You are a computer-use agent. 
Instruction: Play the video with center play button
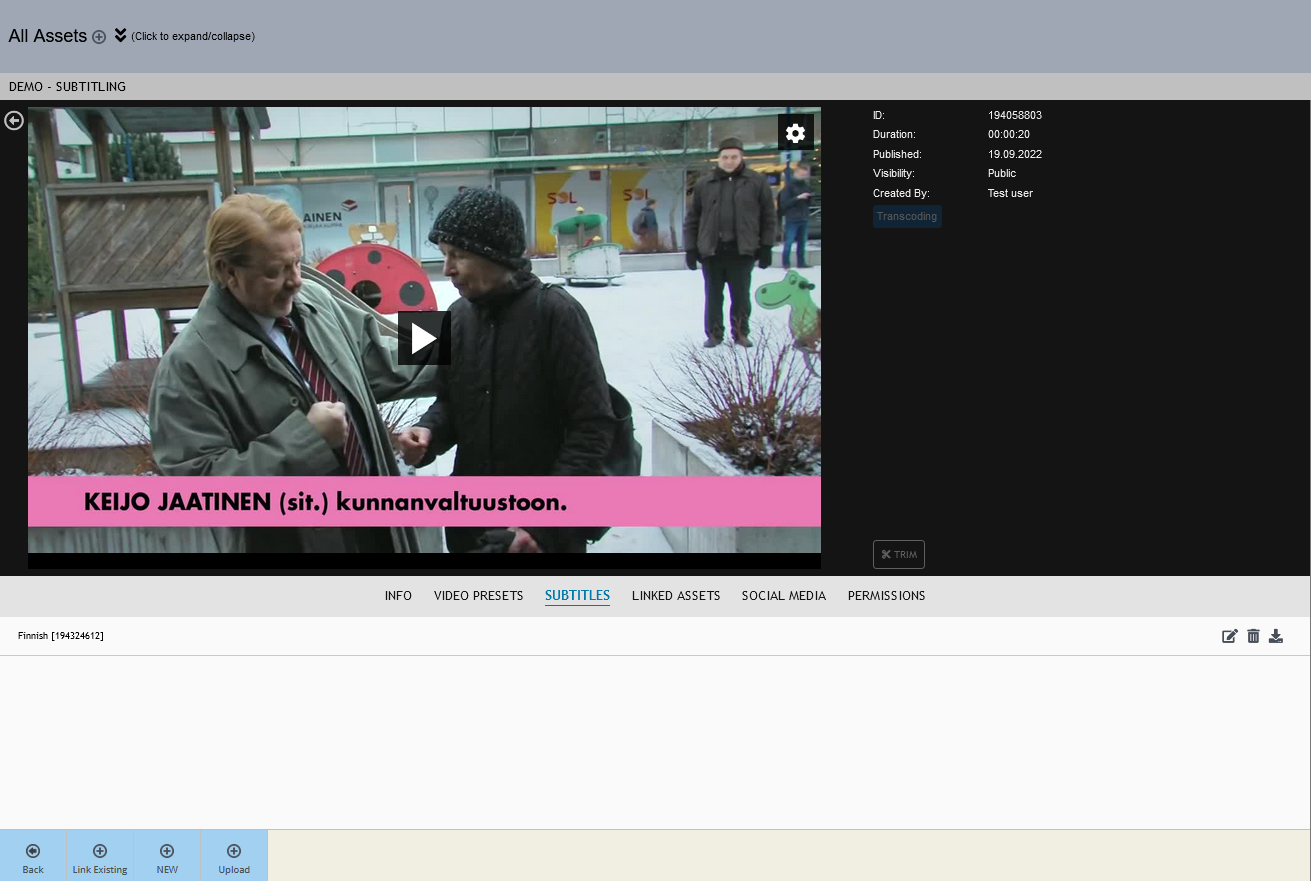coord(424,339)
